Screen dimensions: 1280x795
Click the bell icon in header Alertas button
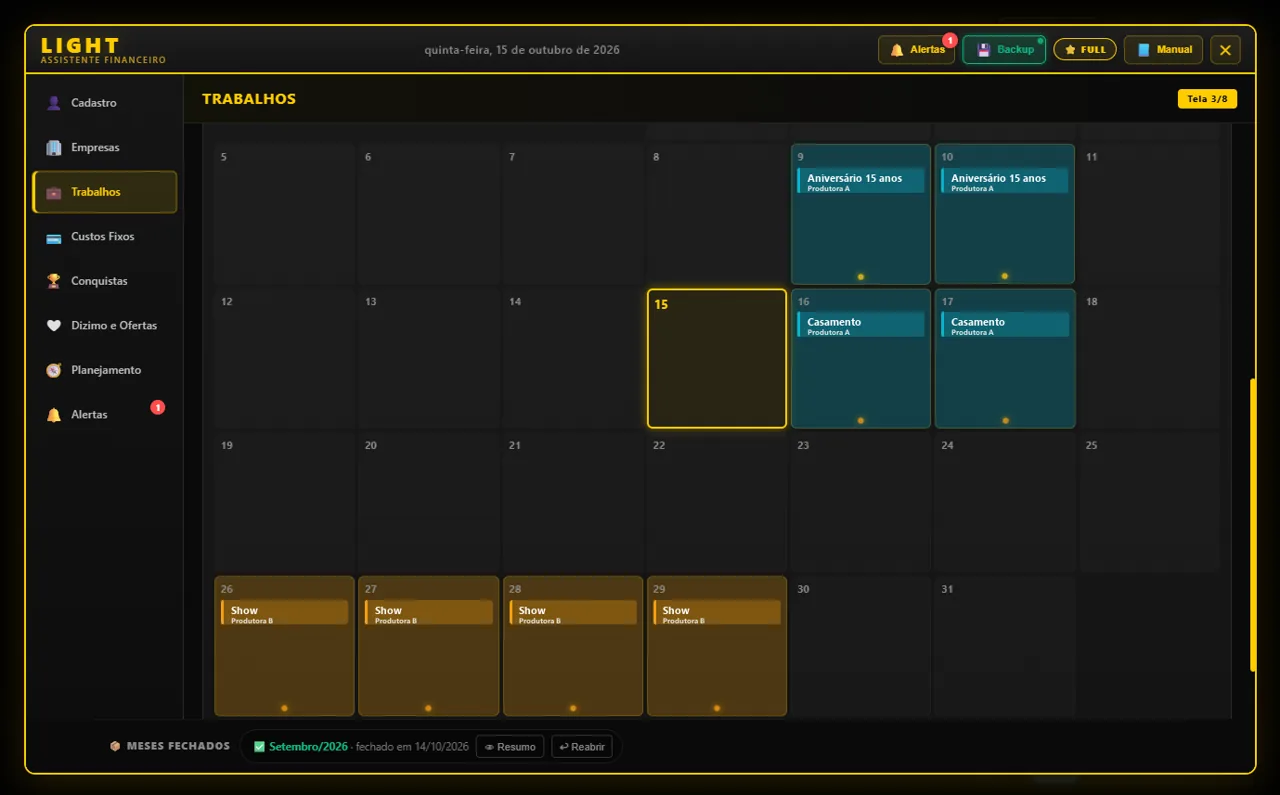(897, 50)
